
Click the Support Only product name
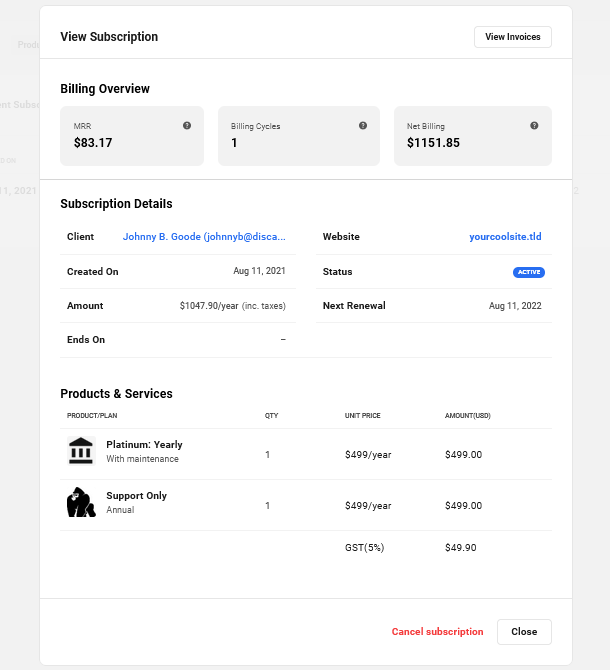coord(137,496)
